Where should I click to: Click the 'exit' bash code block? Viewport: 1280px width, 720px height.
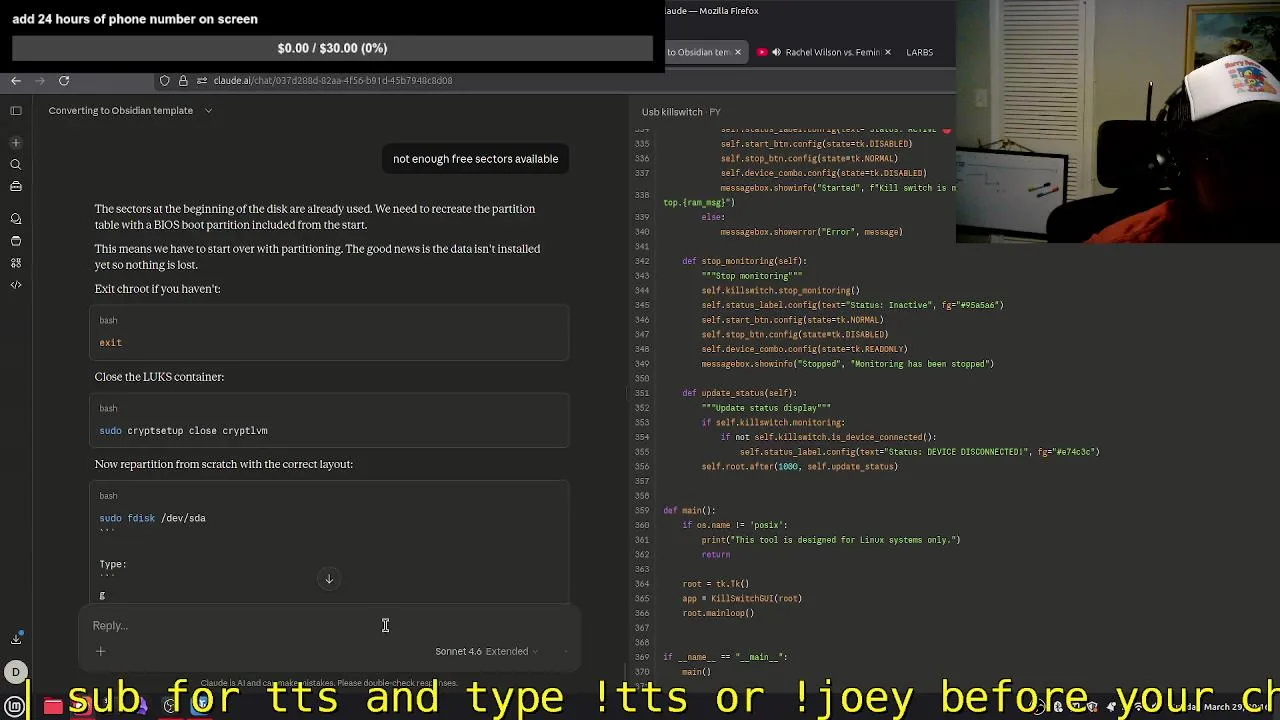tap(329, 333)
